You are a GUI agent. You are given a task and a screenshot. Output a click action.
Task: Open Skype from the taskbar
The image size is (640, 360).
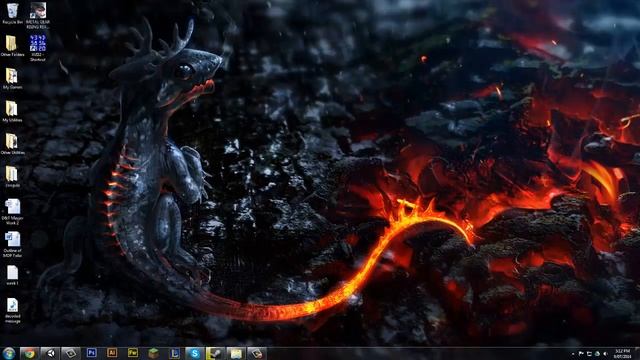tap(195, 353)
